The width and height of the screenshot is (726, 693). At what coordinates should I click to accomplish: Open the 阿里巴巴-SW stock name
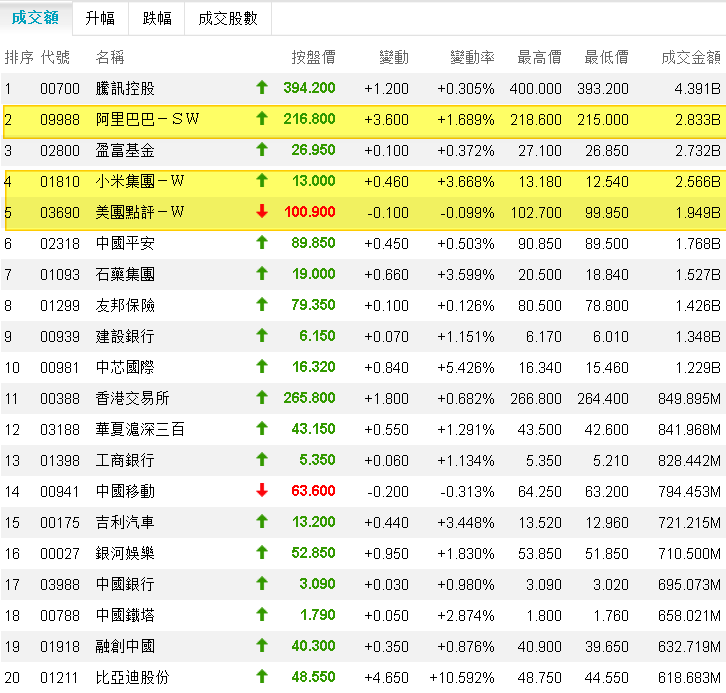coord(147,119)
